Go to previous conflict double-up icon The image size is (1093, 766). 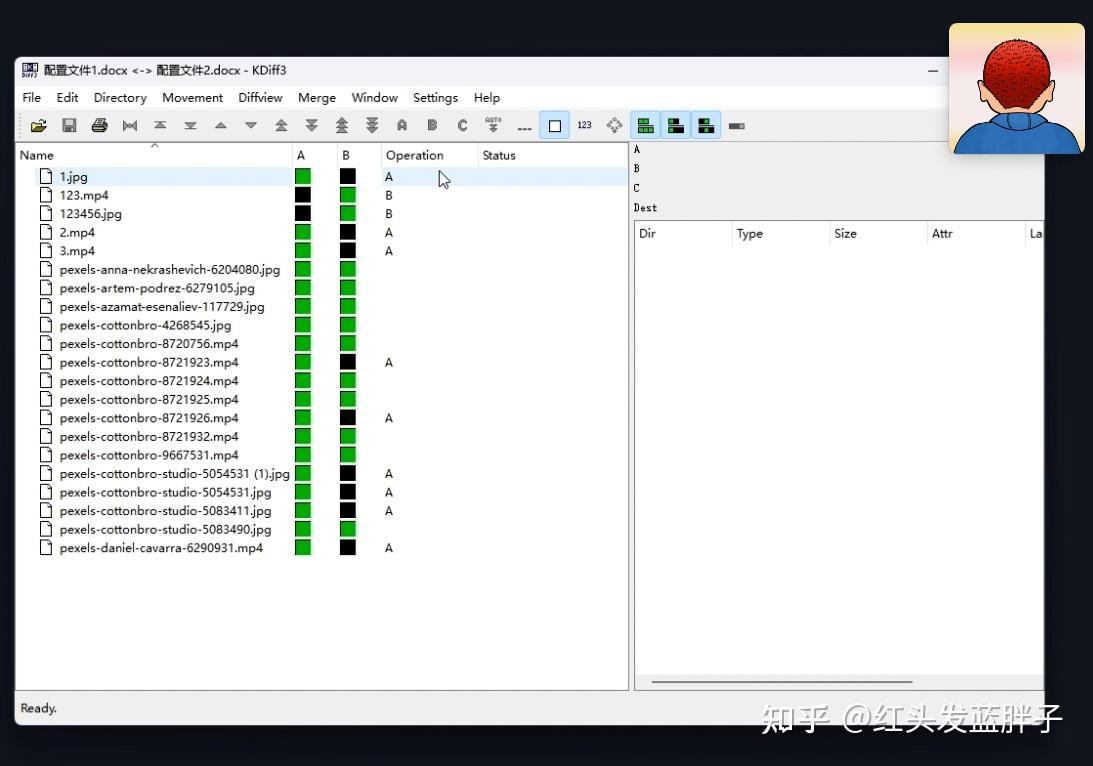point(281,125)
